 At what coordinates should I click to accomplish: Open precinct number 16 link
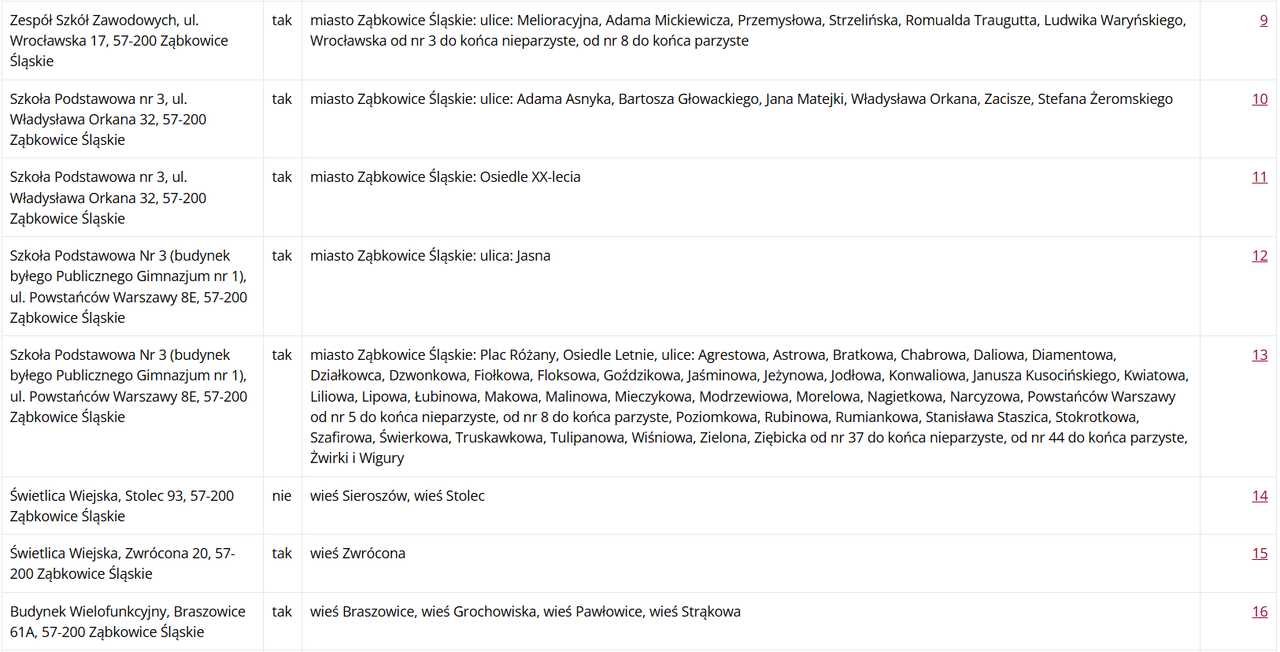(1259, 612)
